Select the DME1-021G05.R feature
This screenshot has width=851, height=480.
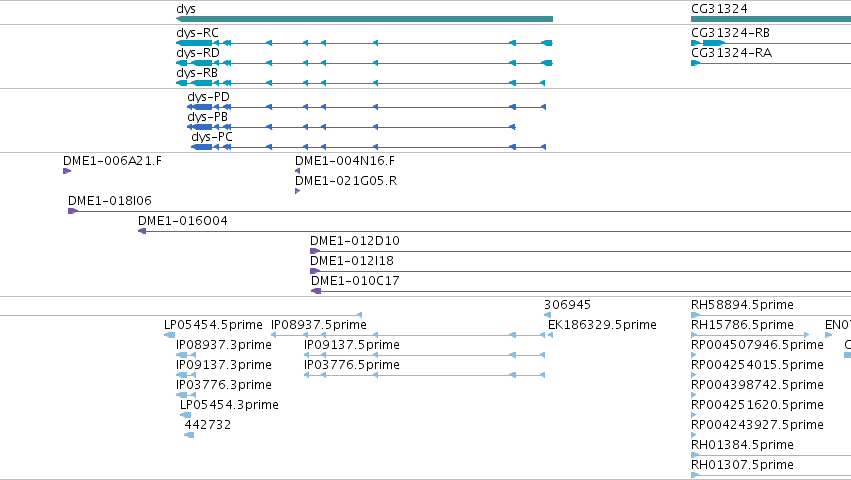pos(346,181)
